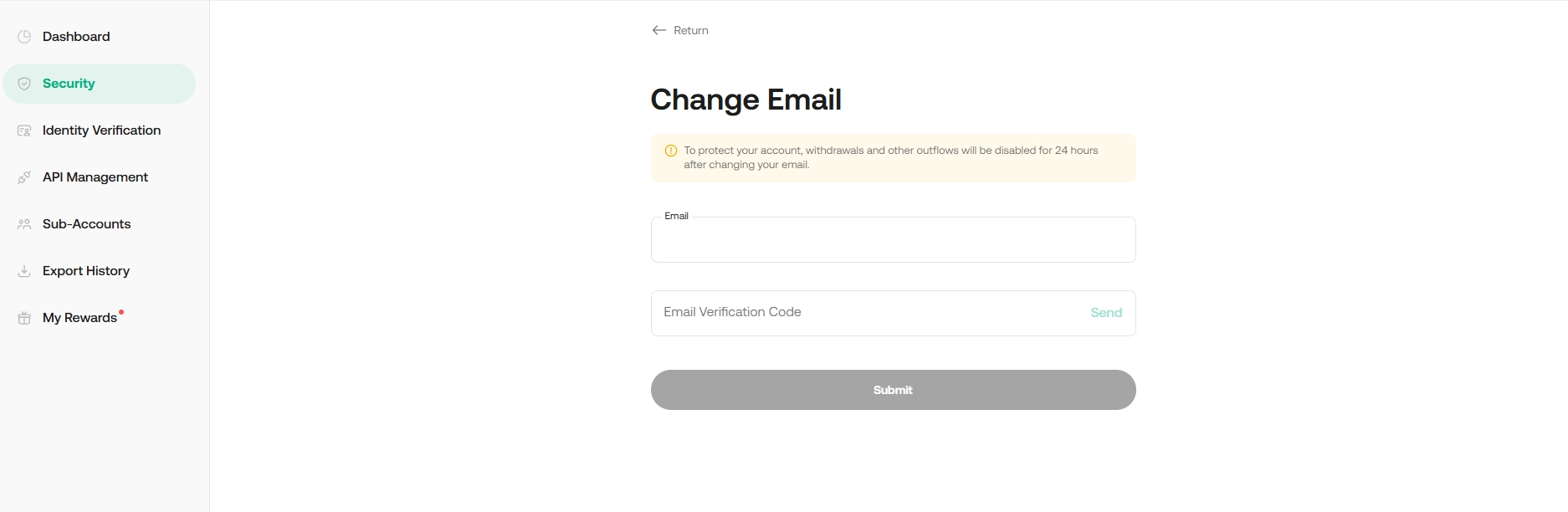Select Identity Verification in the sidebar
This screenshot has height=512, width=1568.
tap(101, 131)
